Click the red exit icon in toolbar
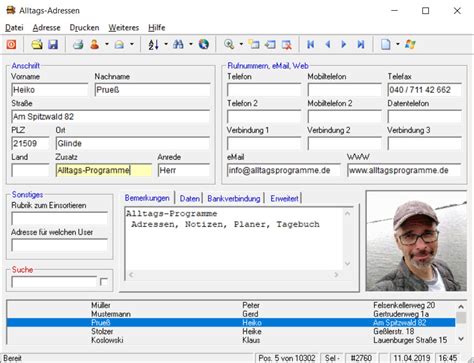 (x=11, y=44)
